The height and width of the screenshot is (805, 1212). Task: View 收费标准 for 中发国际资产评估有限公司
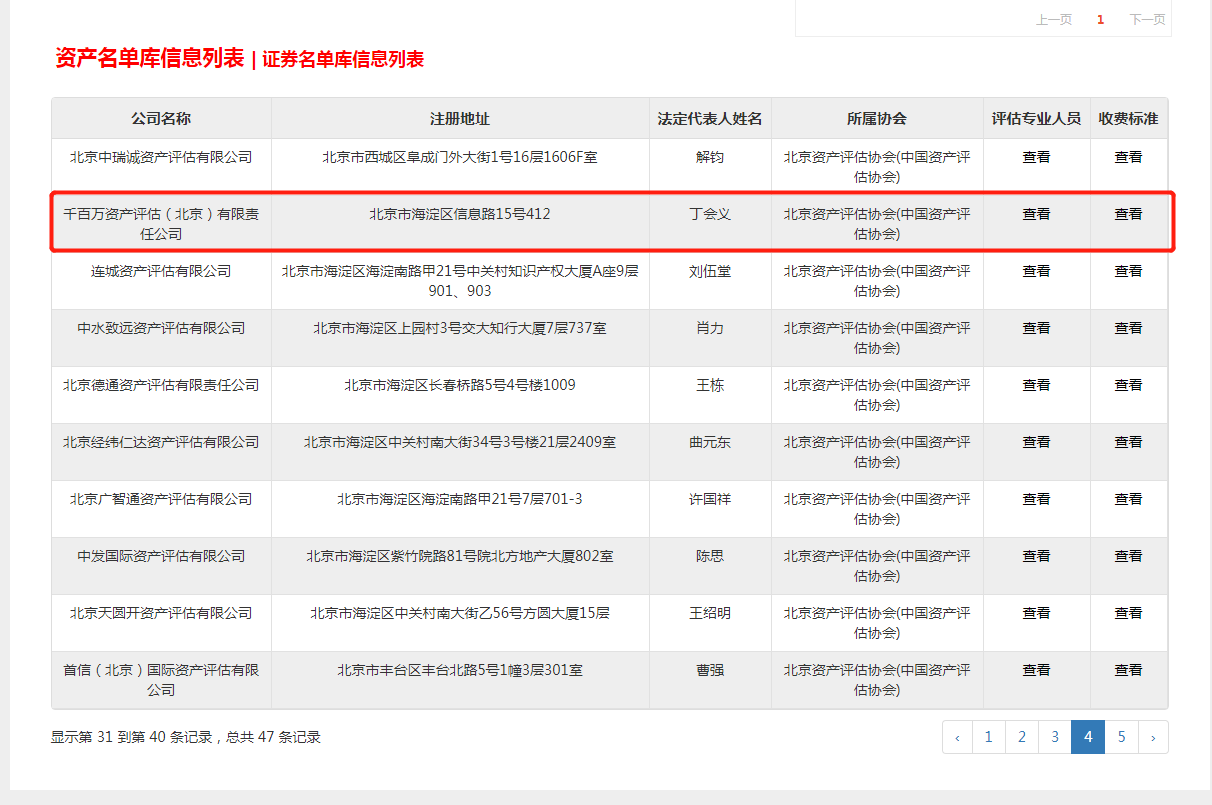pyautogui.click(x=1129, y=556)
